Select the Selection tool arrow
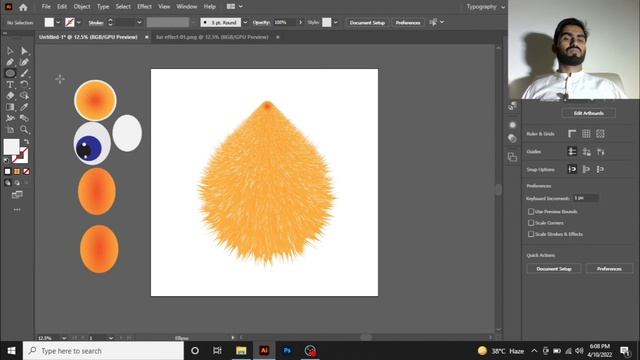This screenshot has width=640, height=360. point(10,51)
